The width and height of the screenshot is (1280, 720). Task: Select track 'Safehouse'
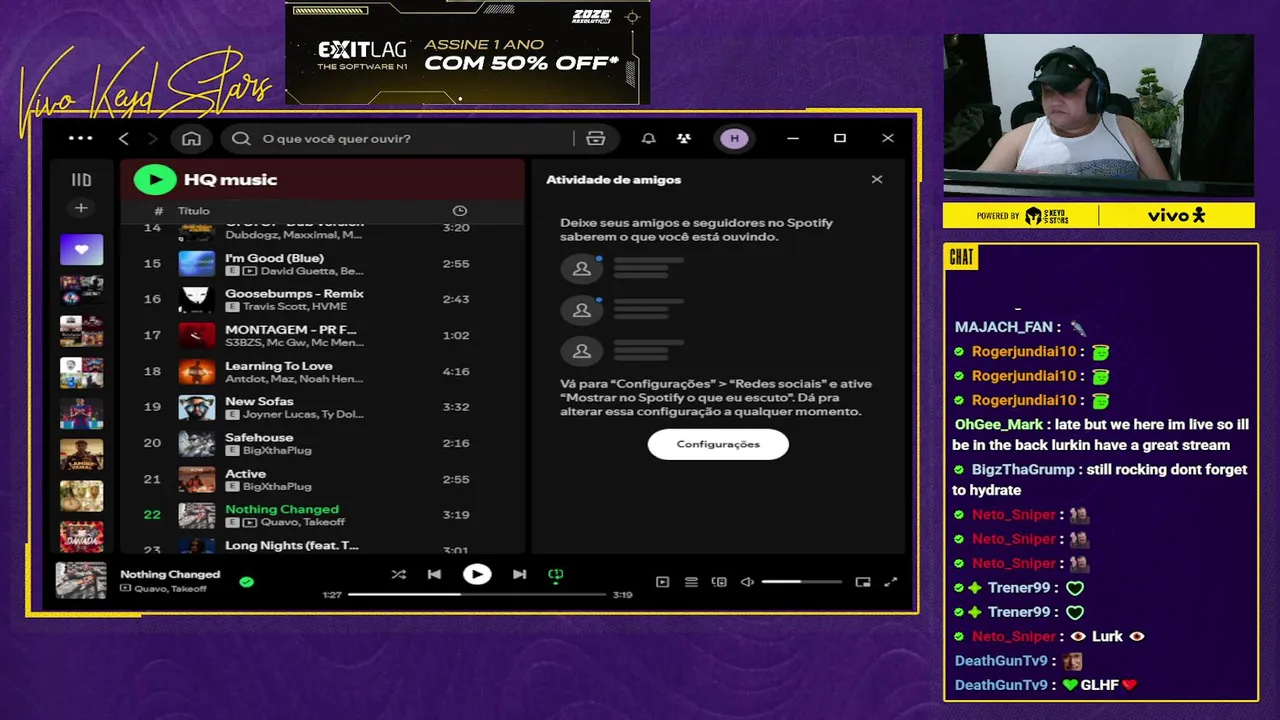[x=322, y=443]
